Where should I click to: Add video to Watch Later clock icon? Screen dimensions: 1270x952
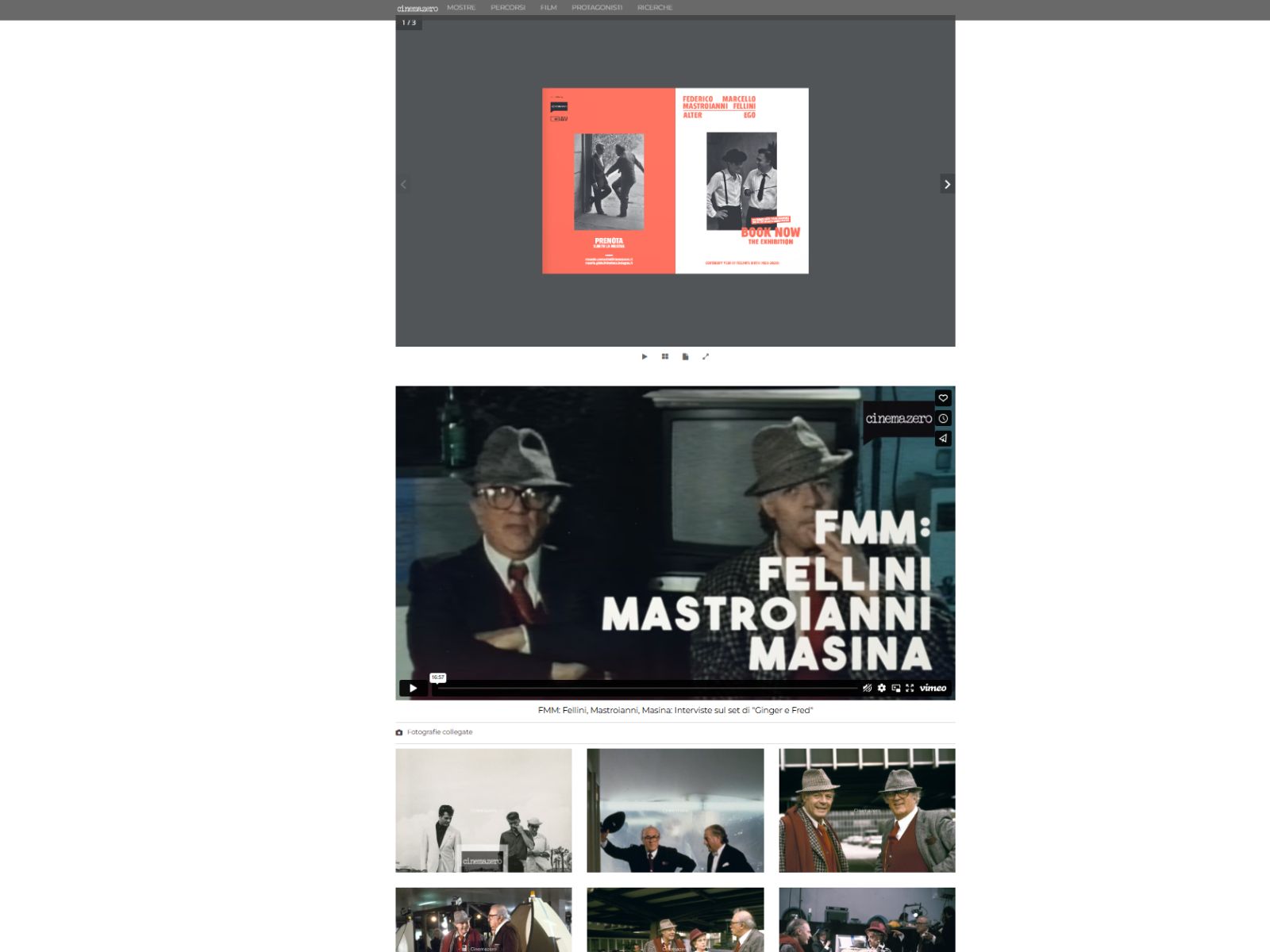pos(943,418)
